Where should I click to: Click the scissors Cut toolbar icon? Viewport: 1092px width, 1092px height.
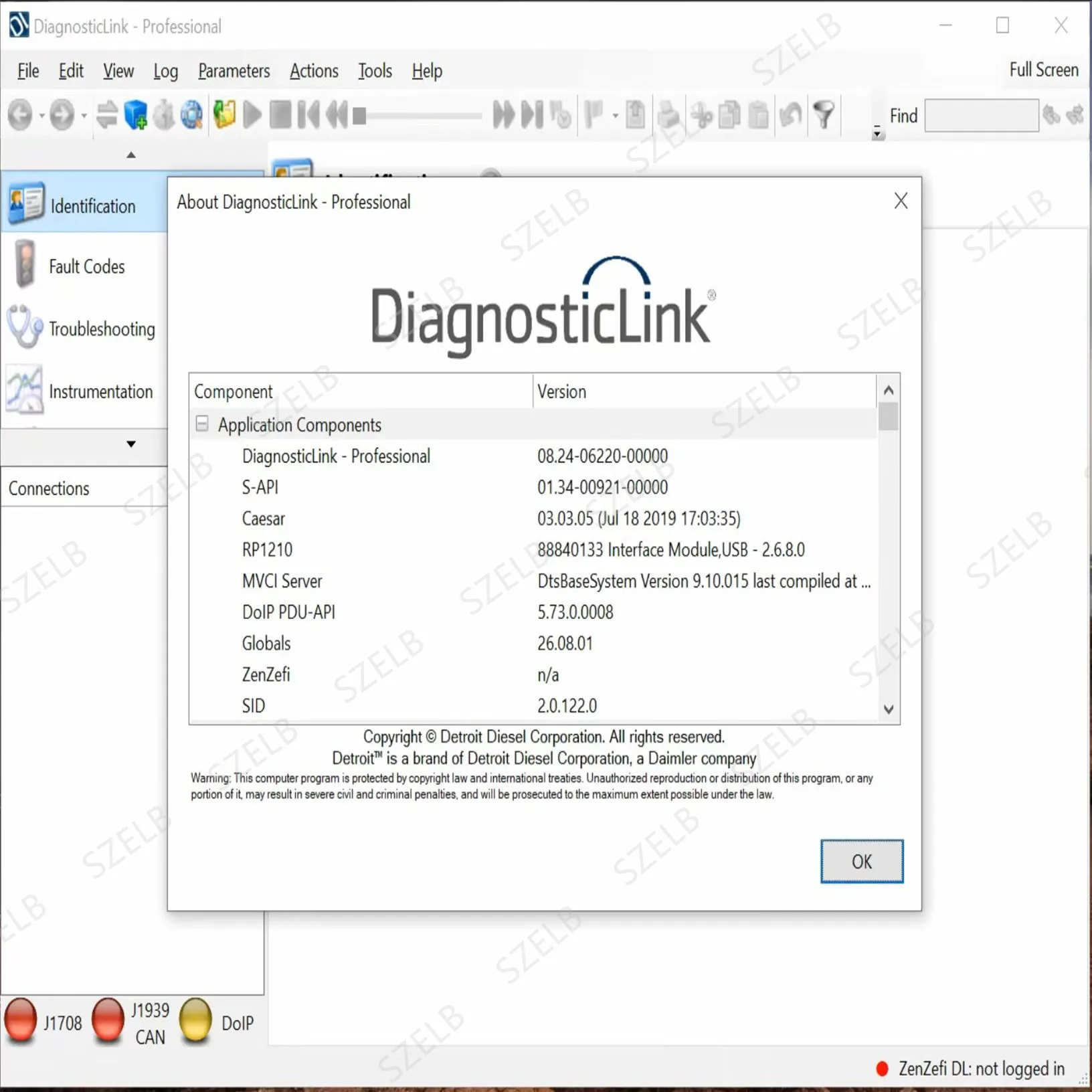[702, 115]
